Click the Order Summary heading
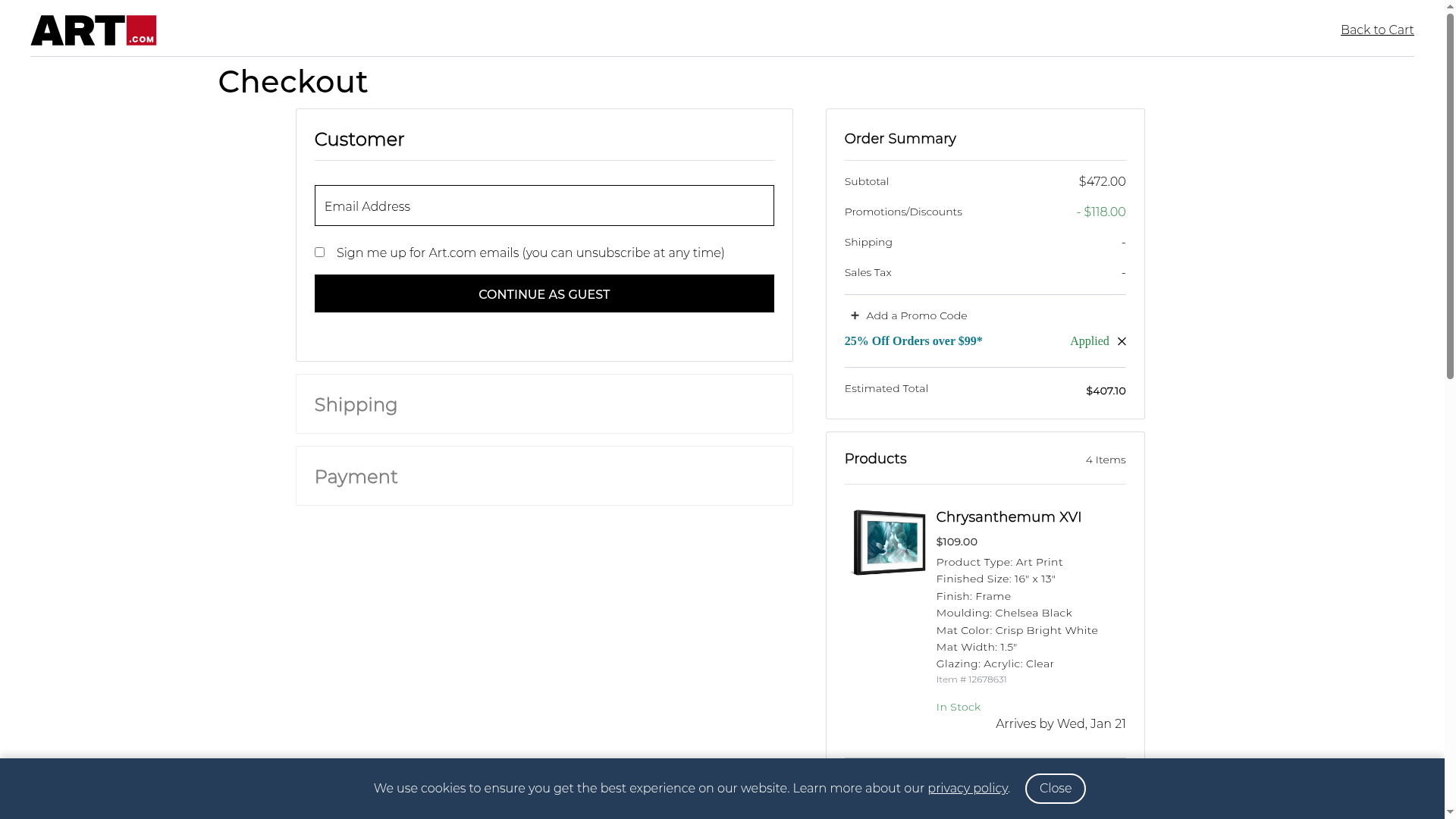Viewport: 1456px width, 819px height. 899,139
